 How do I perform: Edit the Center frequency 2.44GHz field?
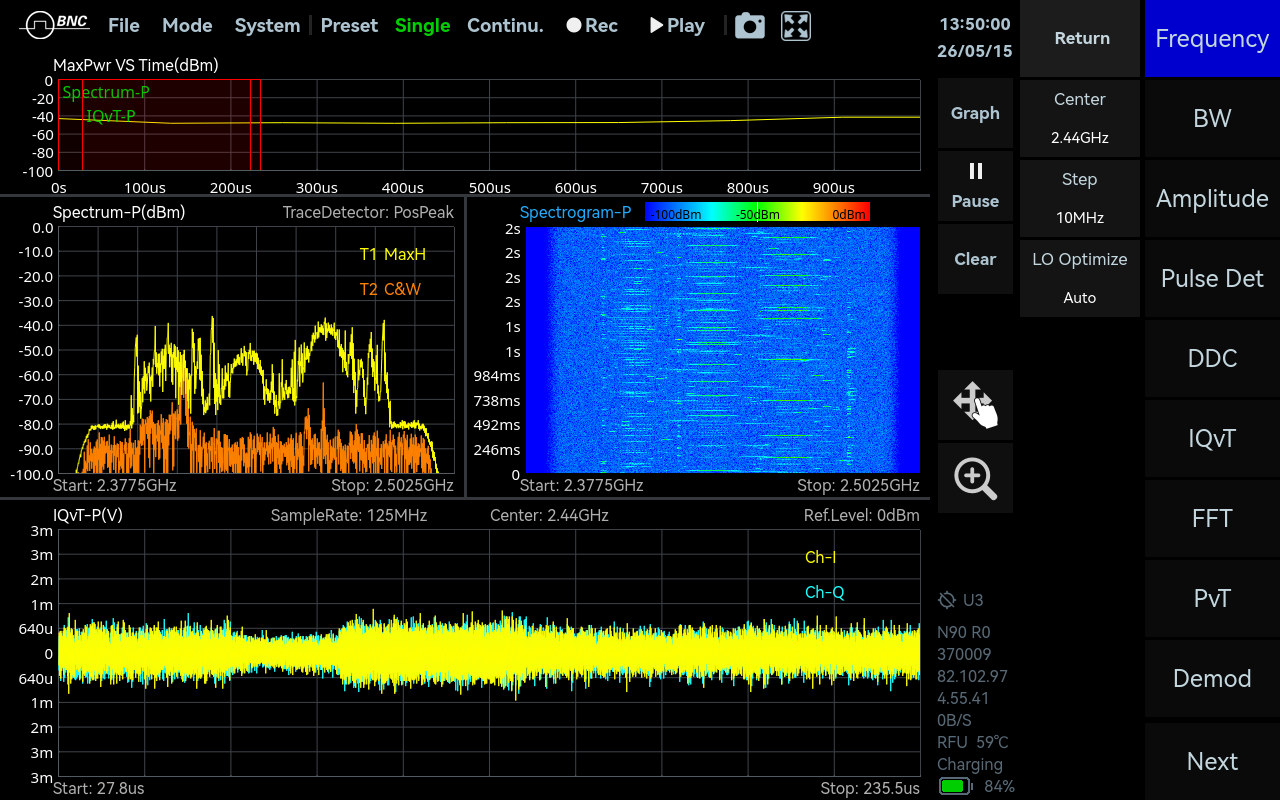1080,118
